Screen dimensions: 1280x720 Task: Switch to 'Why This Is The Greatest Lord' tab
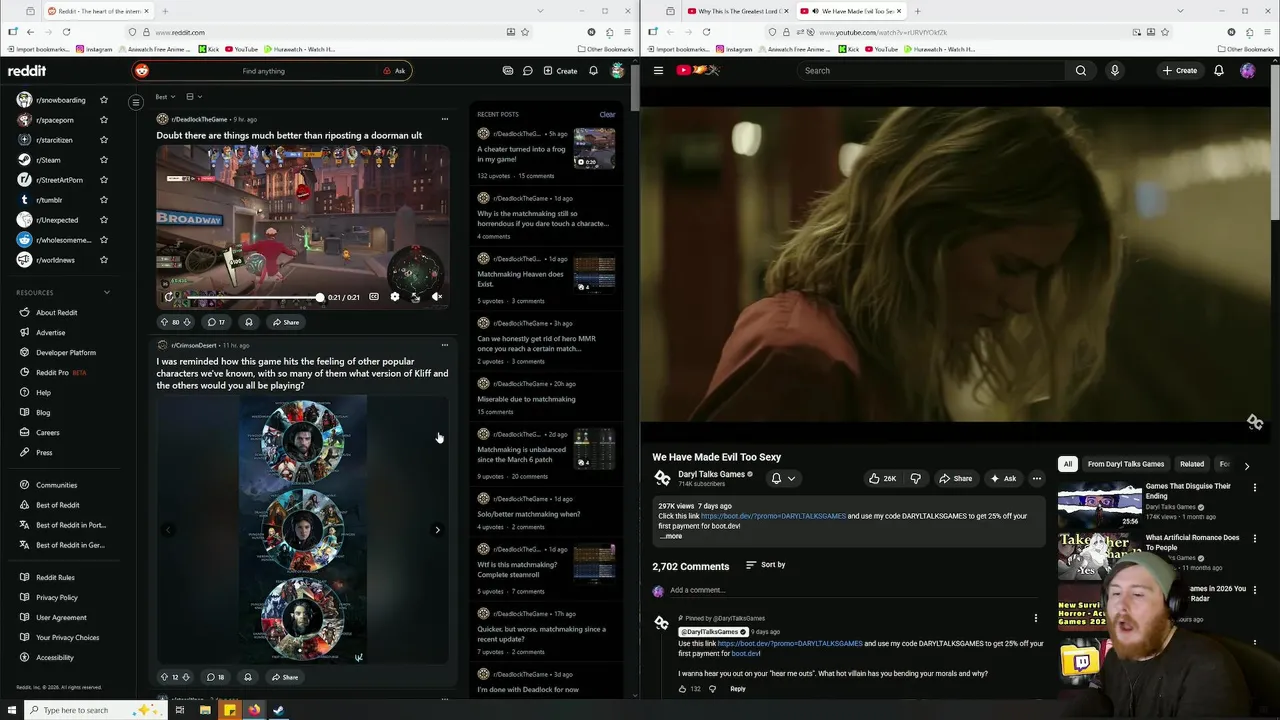738,11
